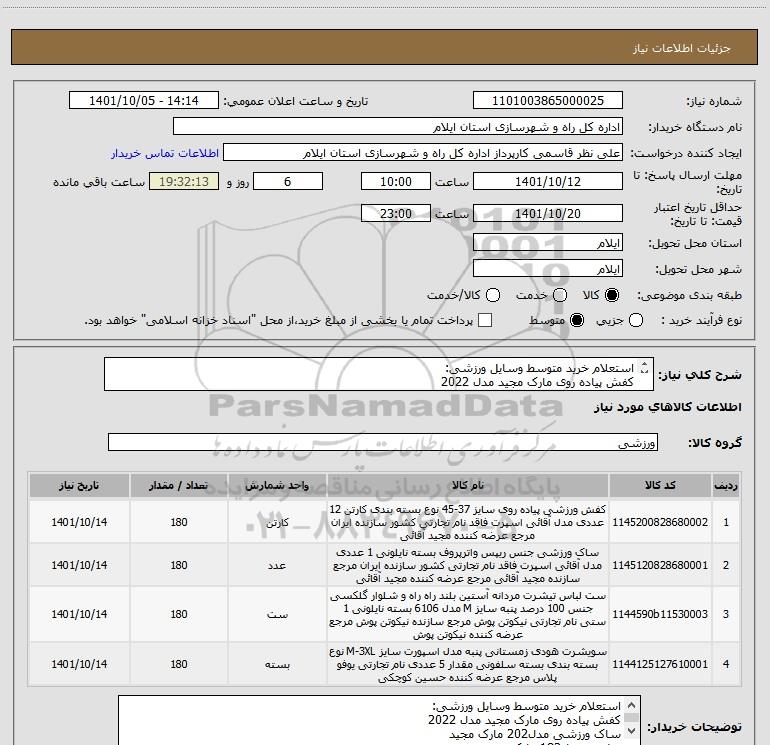This screenshot has height=745, width=770.
Task: Tick the اسناد خزانه اسلامی payment checkbox
Action: pos(485,320)
